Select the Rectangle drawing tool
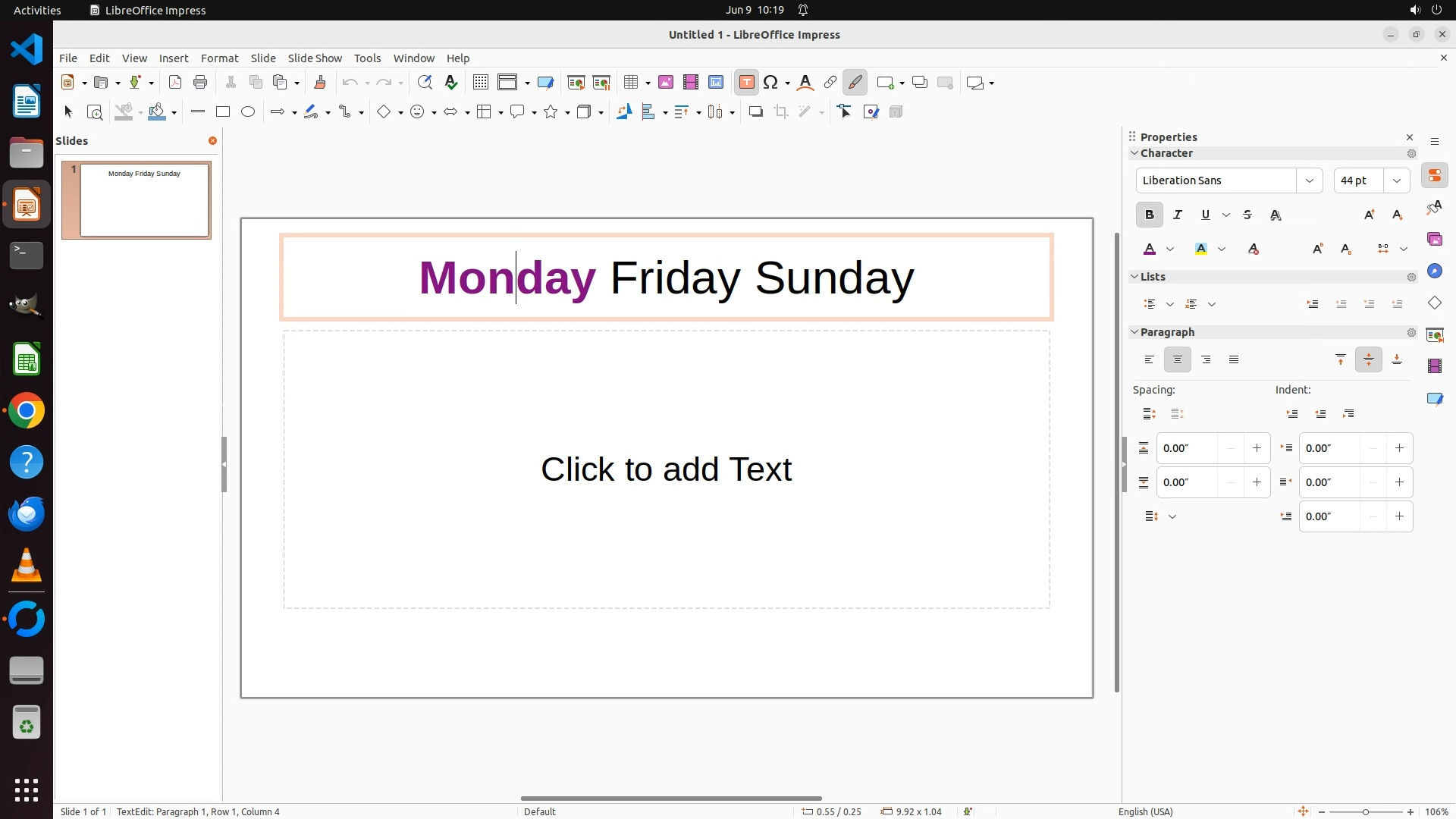This screenshot has height=819, width=1456. coord(222,112)
